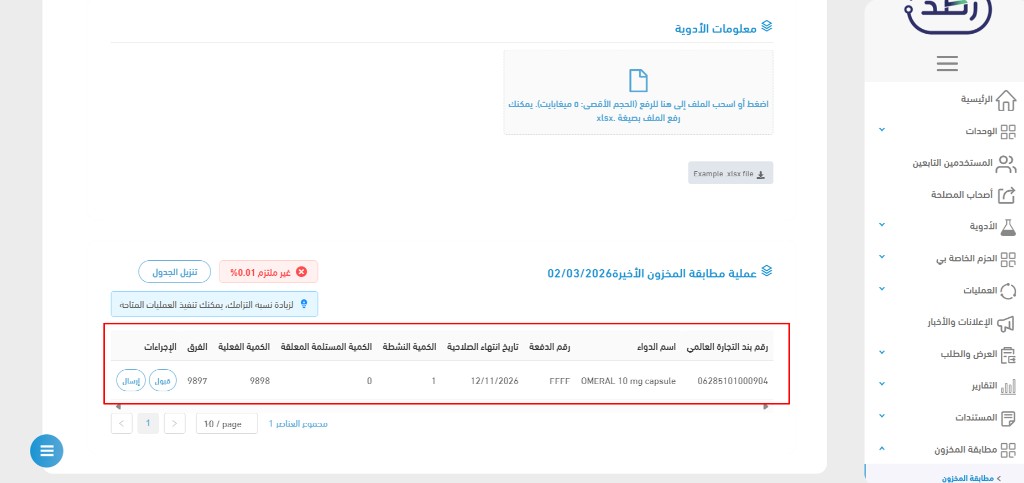Screen dimensions: 1024x483
Task: Expand the العرض والطلب chevron
Action: click(882, 352)
